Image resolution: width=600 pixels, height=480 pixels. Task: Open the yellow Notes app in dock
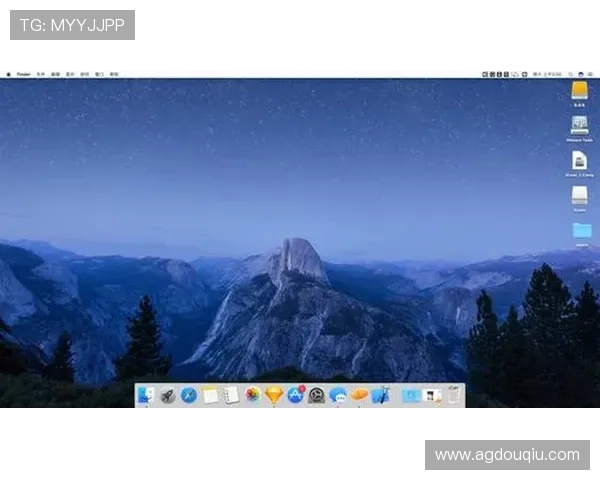[211, 395]
